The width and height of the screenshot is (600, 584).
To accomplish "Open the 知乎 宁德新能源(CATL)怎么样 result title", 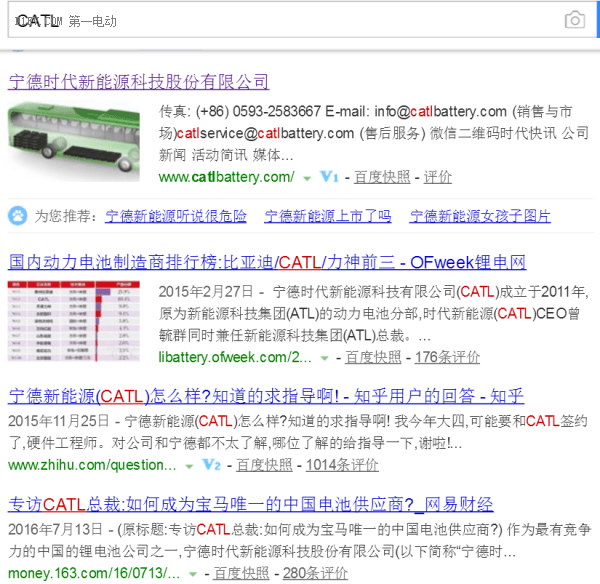I will coord(266,396).
